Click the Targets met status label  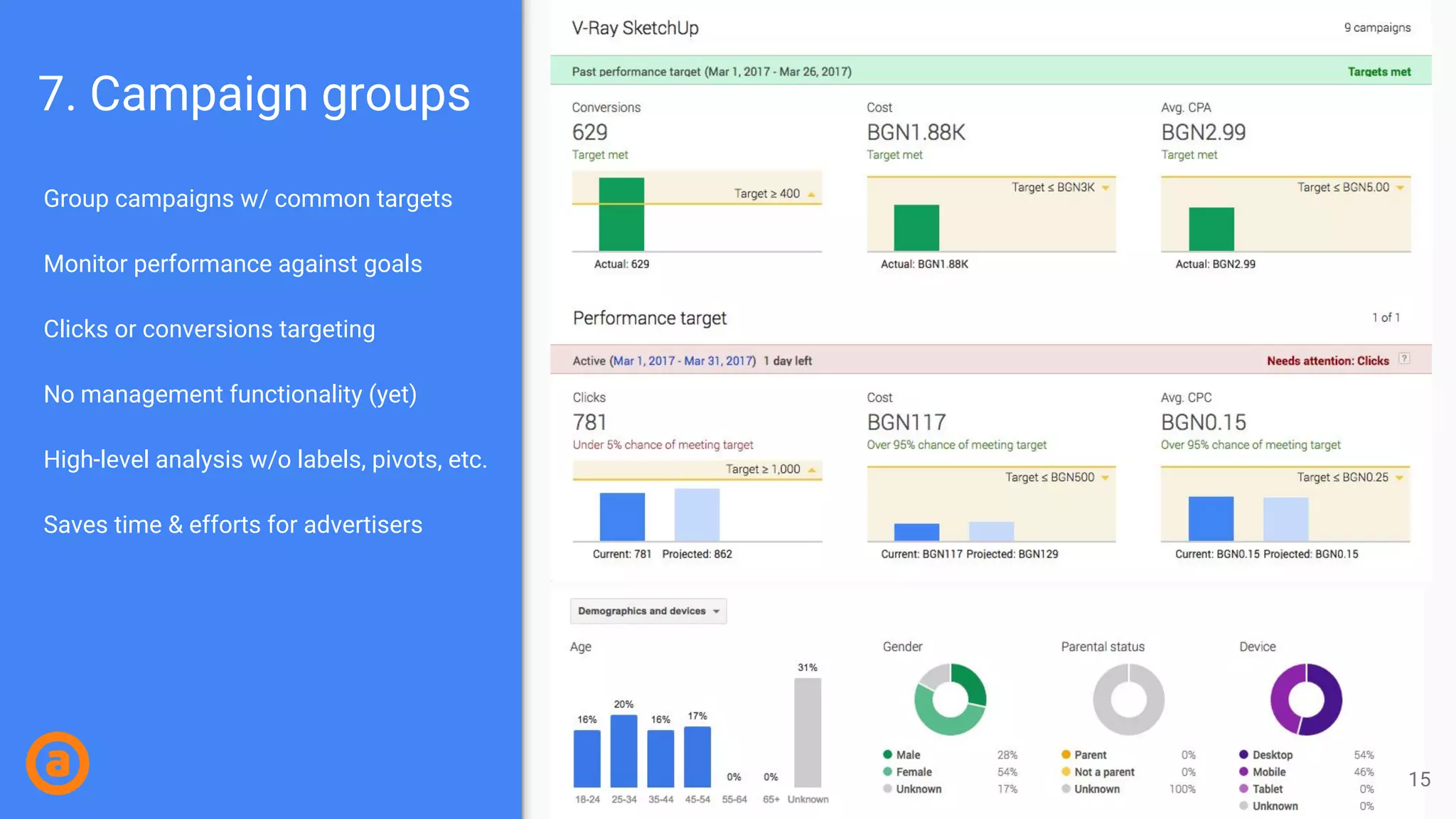1379,72
